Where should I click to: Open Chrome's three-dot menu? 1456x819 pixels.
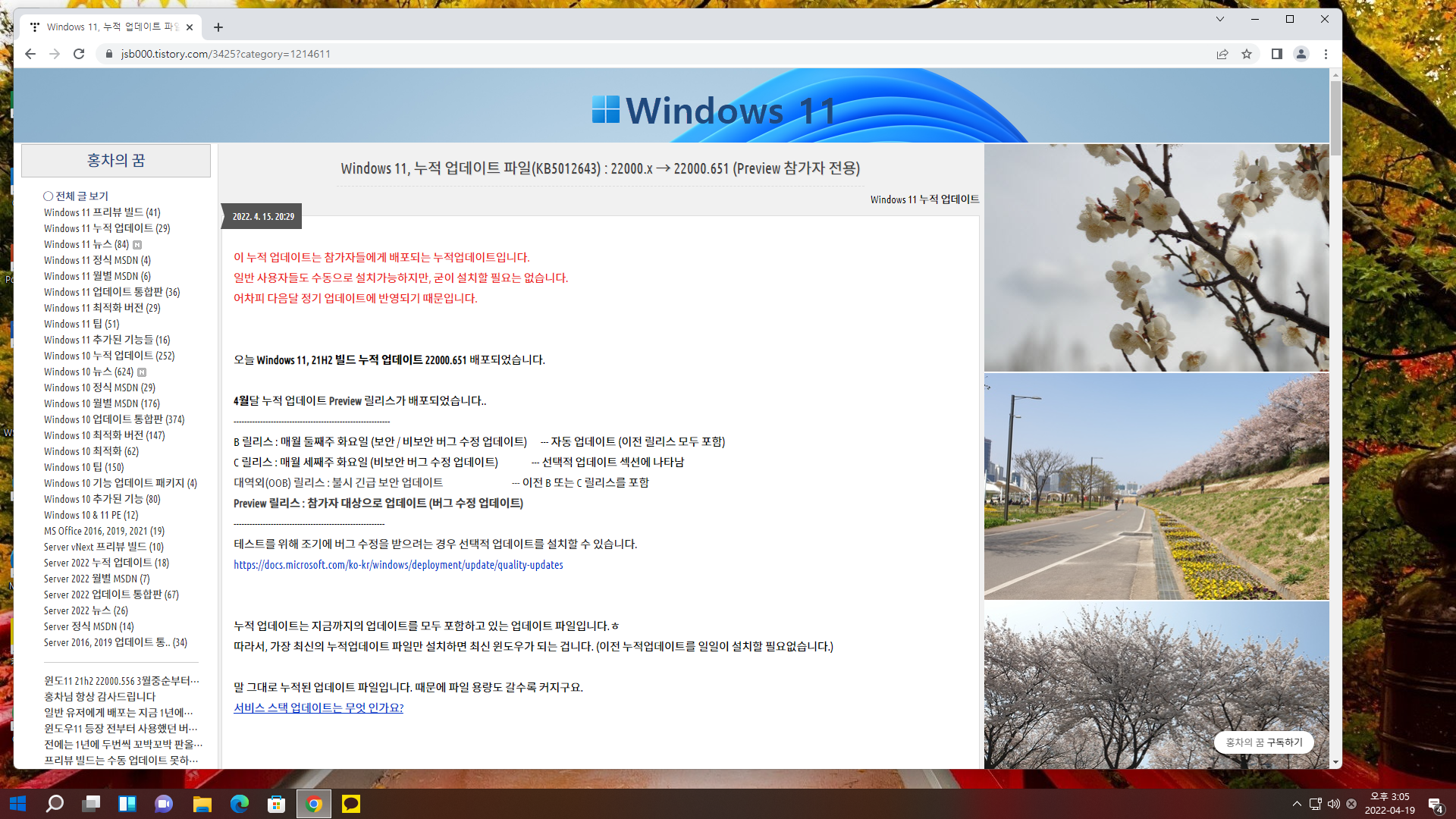1326,54
